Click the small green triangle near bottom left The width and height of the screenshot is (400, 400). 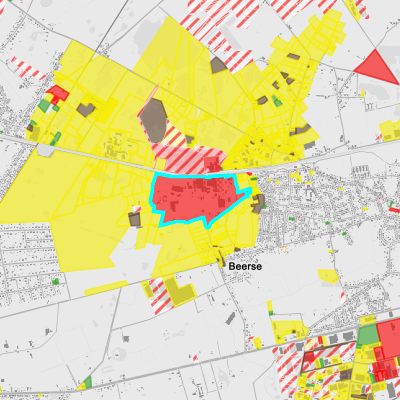point(88,382)
